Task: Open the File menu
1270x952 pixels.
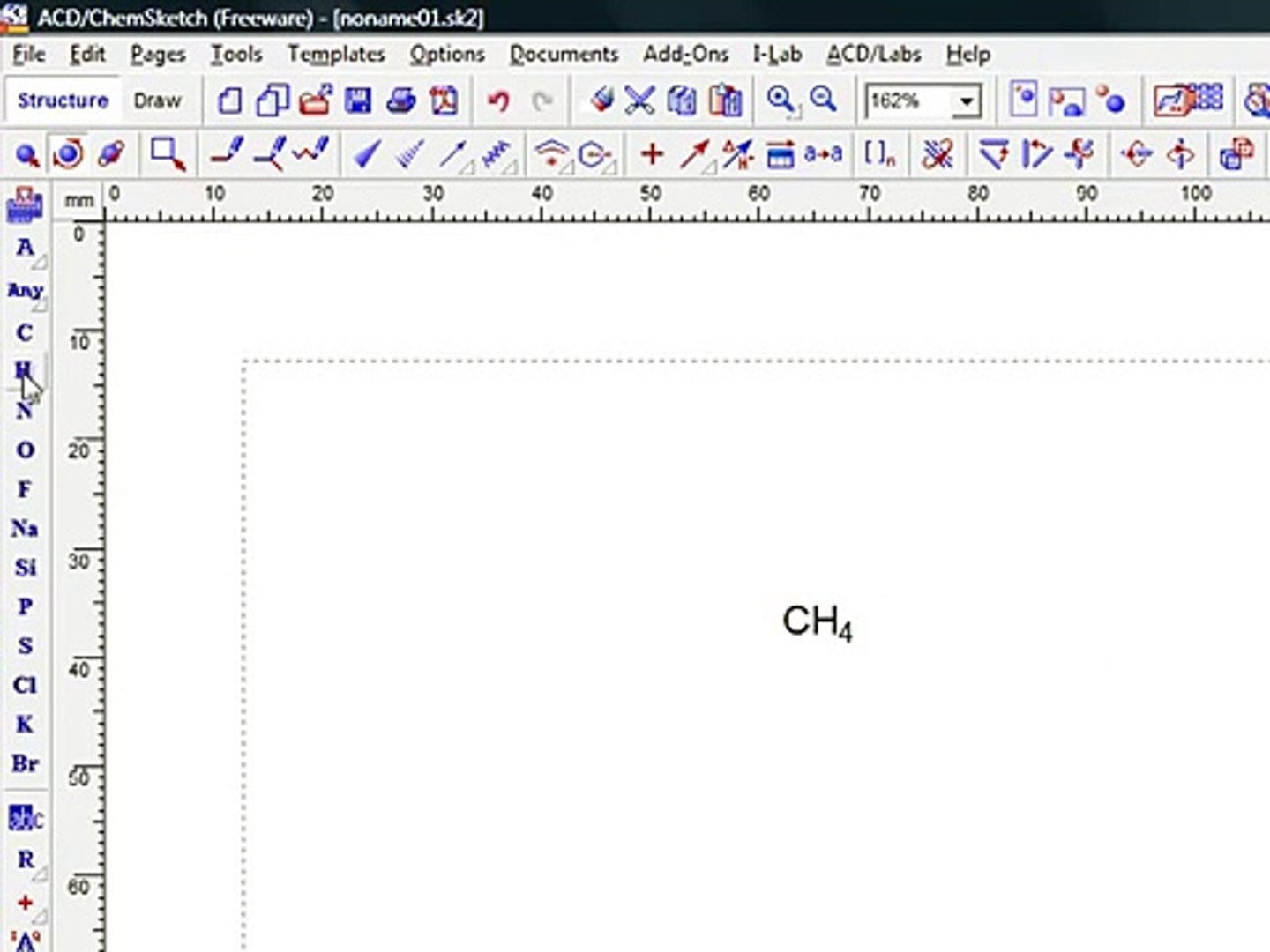Action: click(28, 55)
